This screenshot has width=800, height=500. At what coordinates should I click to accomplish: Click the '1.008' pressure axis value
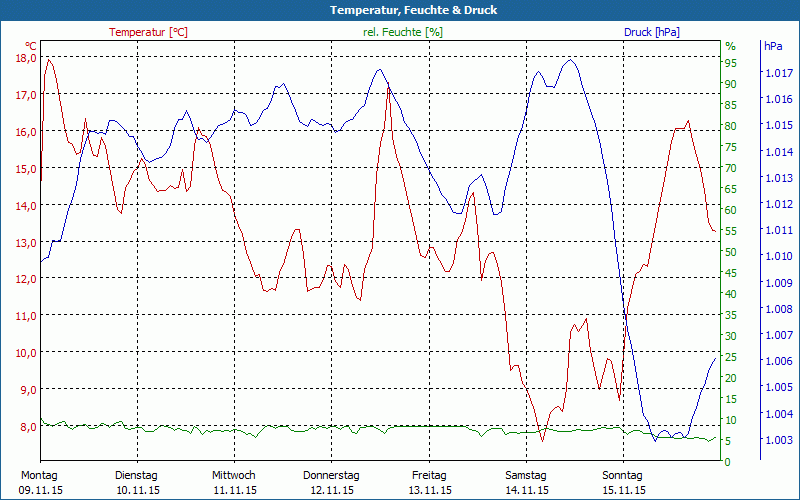(779, 309)
